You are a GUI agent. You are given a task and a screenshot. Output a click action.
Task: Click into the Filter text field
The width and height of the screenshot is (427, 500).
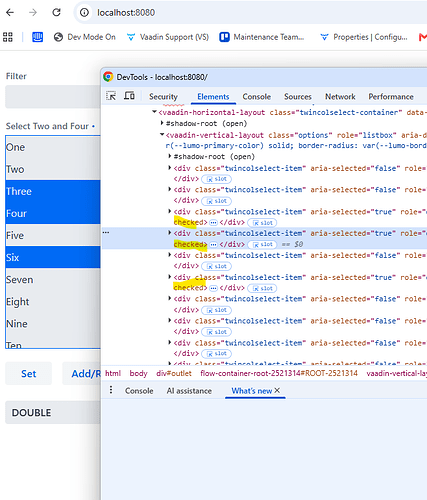coord(53,97)
